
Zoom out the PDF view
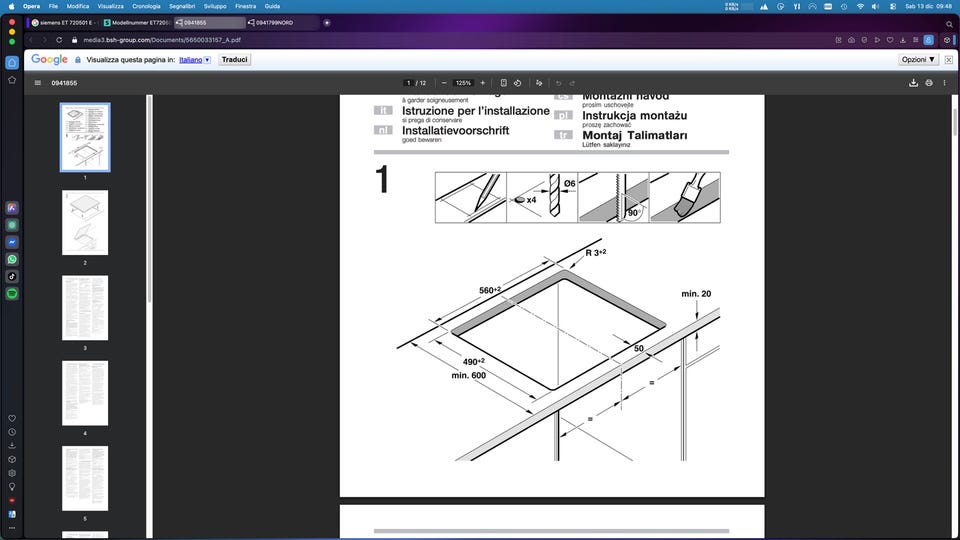pos(444,83)
